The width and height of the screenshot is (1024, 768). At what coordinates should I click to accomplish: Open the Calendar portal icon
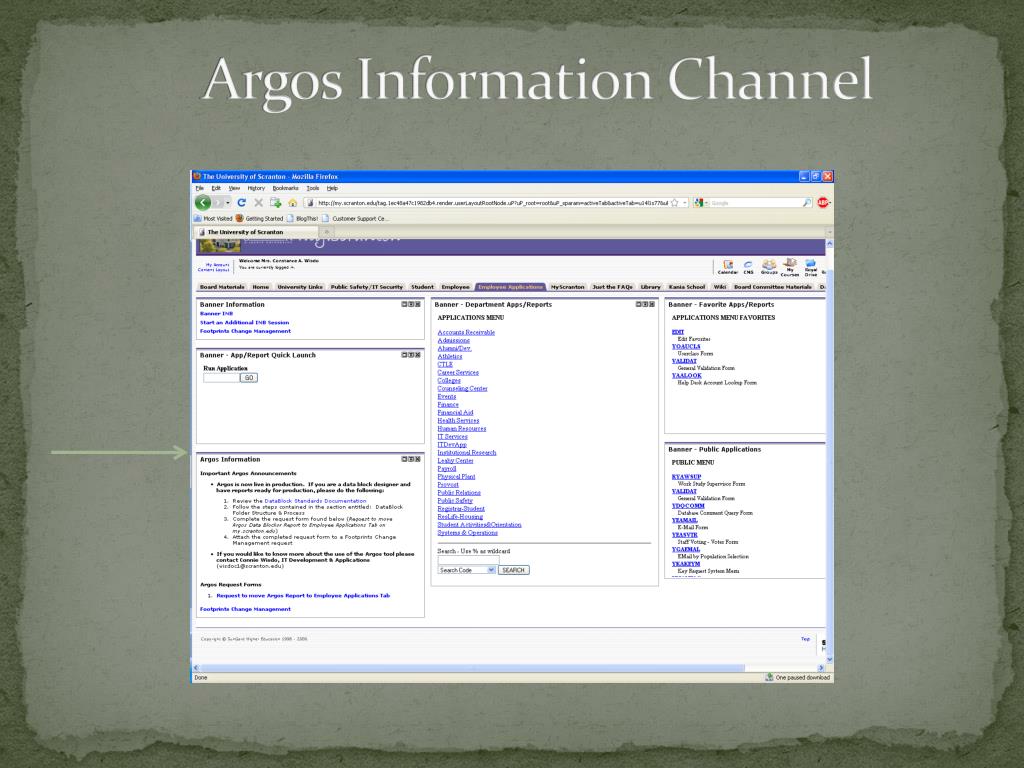tap(728, 267)
